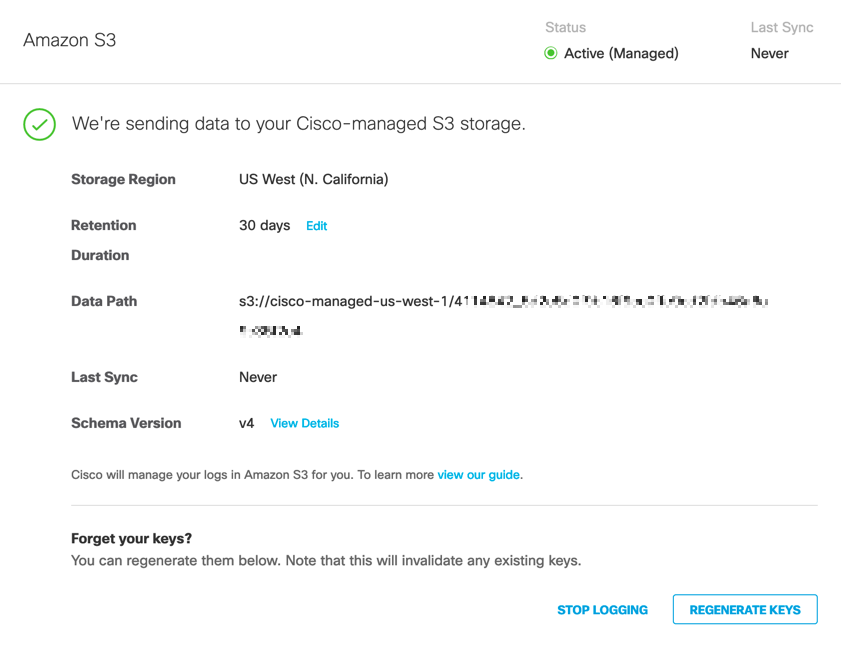Click the Storage Region label
This screenshot has width=841, height=647.
pyautogui.click(x=123, y=180)
